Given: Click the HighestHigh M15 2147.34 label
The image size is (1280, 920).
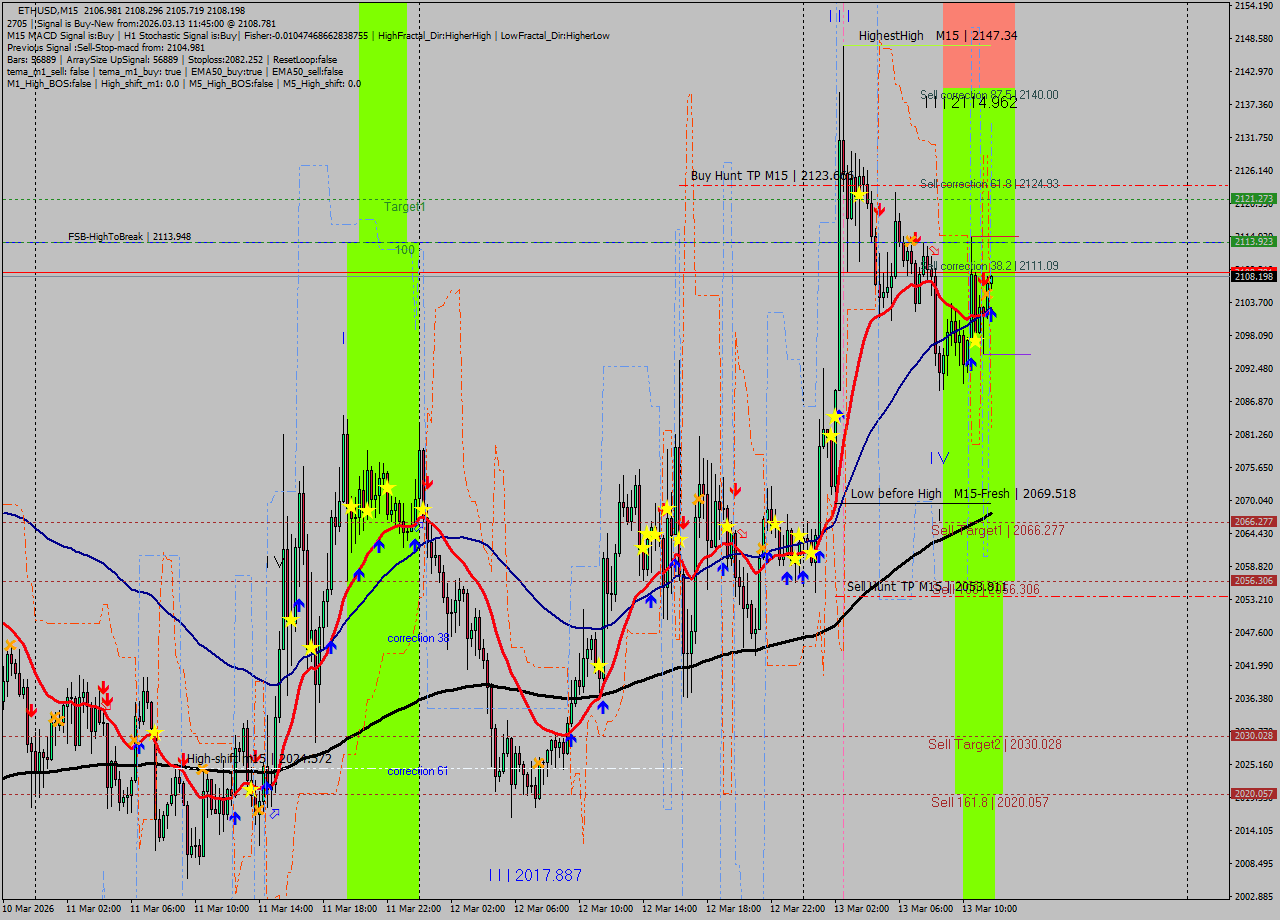Looking at the screenshot, I should click(937, 36).
